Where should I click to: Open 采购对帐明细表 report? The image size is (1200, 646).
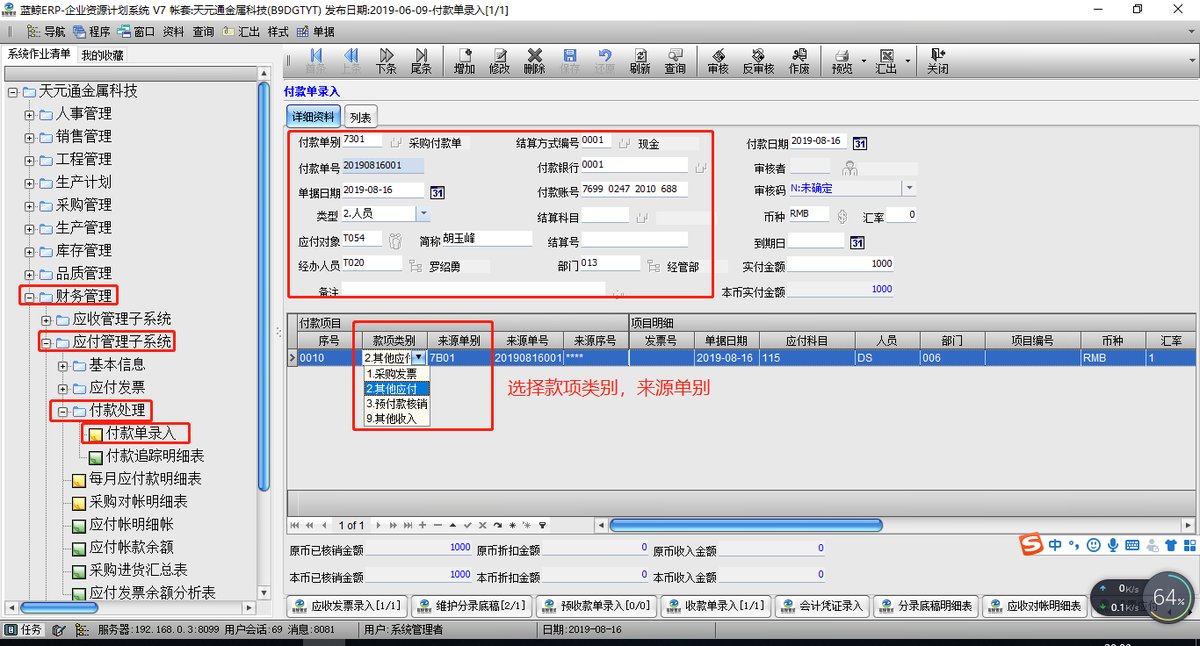coord(129,502)
